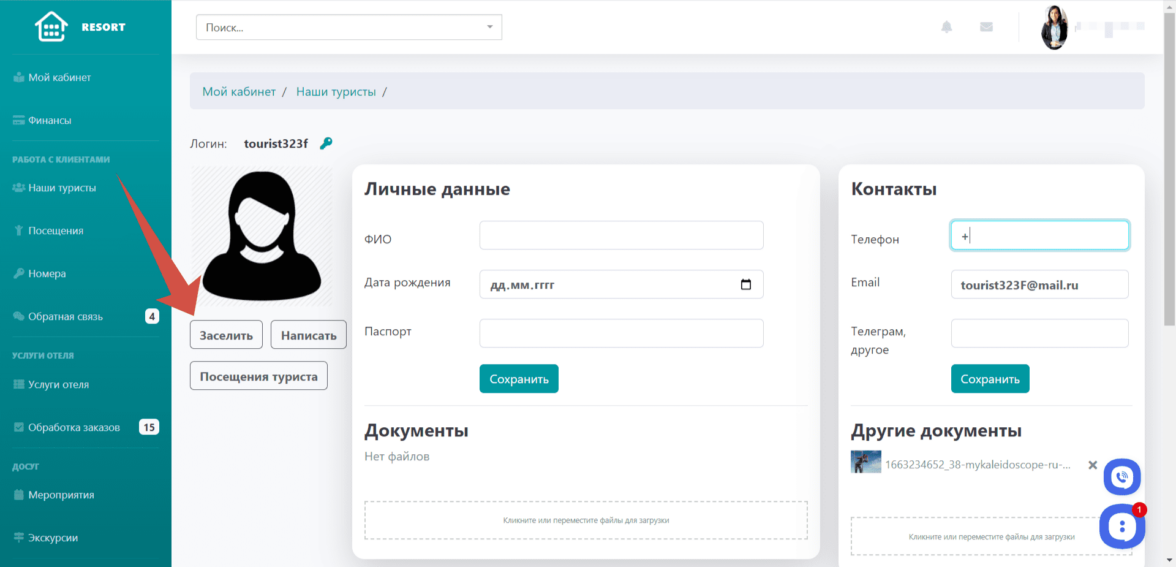This screenshot has height=567, width=1176.
Task: Follow the Наши туристы breadcrumb link
Action: click(336, 92)
